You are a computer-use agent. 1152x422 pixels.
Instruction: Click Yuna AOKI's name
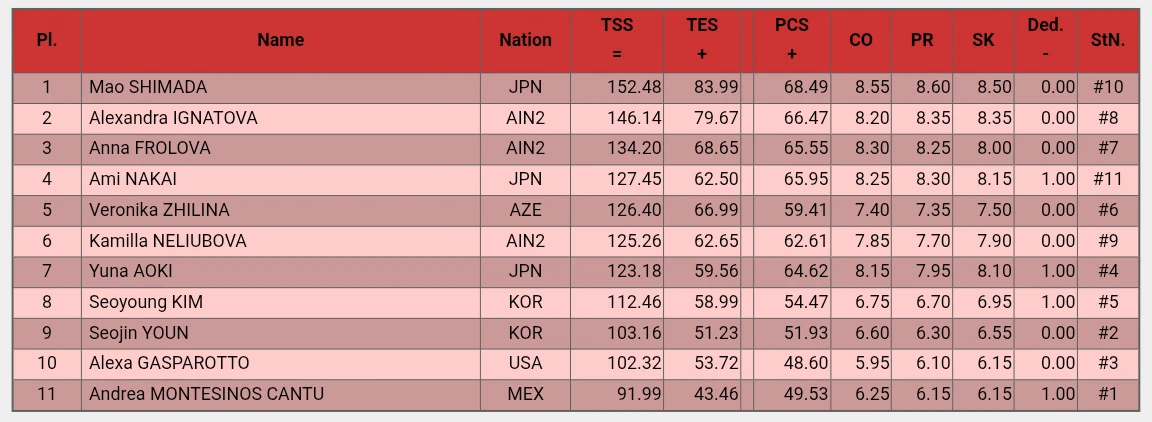coord(131,271)
